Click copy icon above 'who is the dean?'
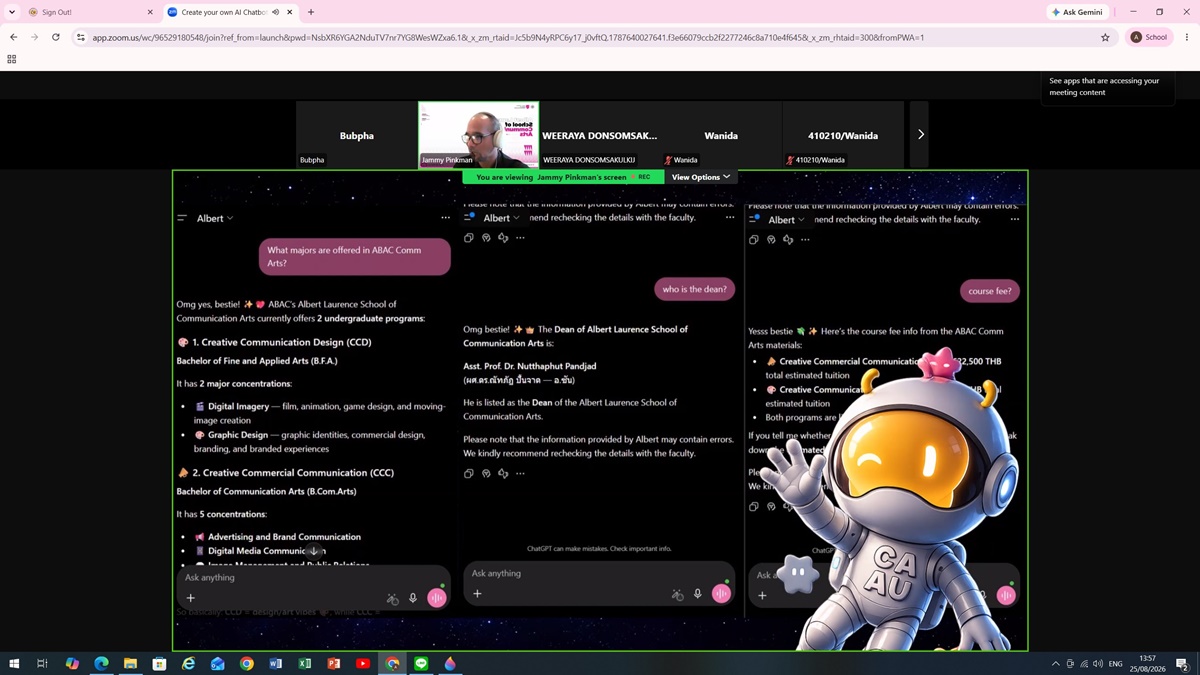Viewport: 1200px width, 675px height. [x=469, y=238]
